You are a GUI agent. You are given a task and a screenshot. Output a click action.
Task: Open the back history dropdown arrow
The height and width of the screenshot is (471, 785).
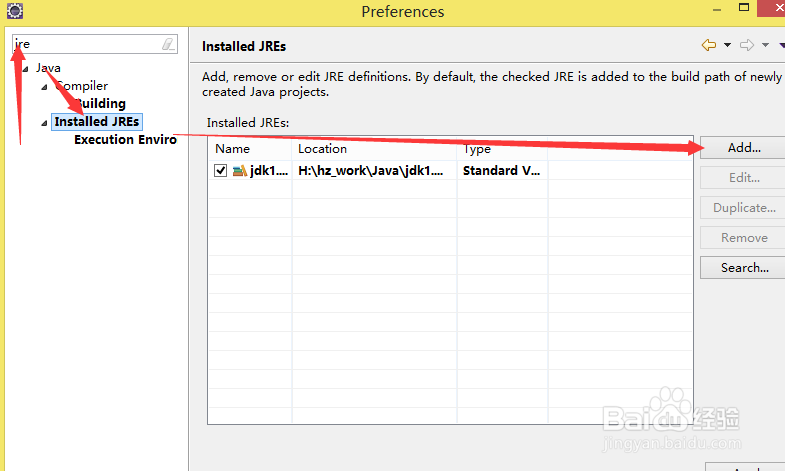727,45
